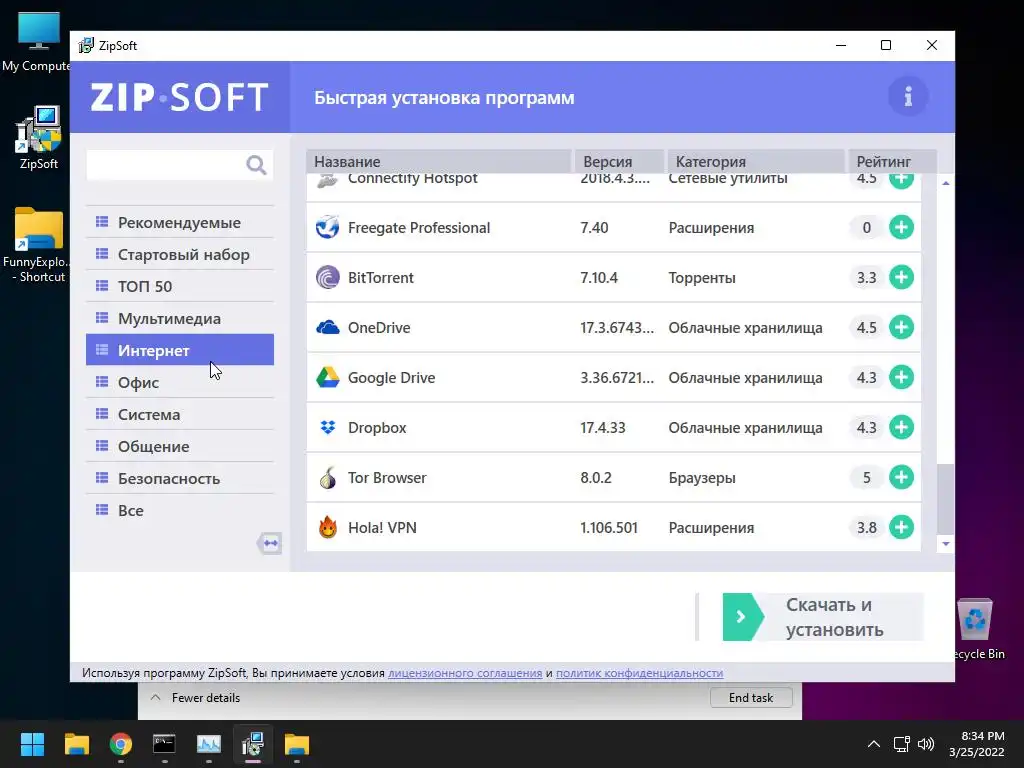Add Dropbox using the green plus button
This screenshot has width=1024, height=768.
(901, 427)
